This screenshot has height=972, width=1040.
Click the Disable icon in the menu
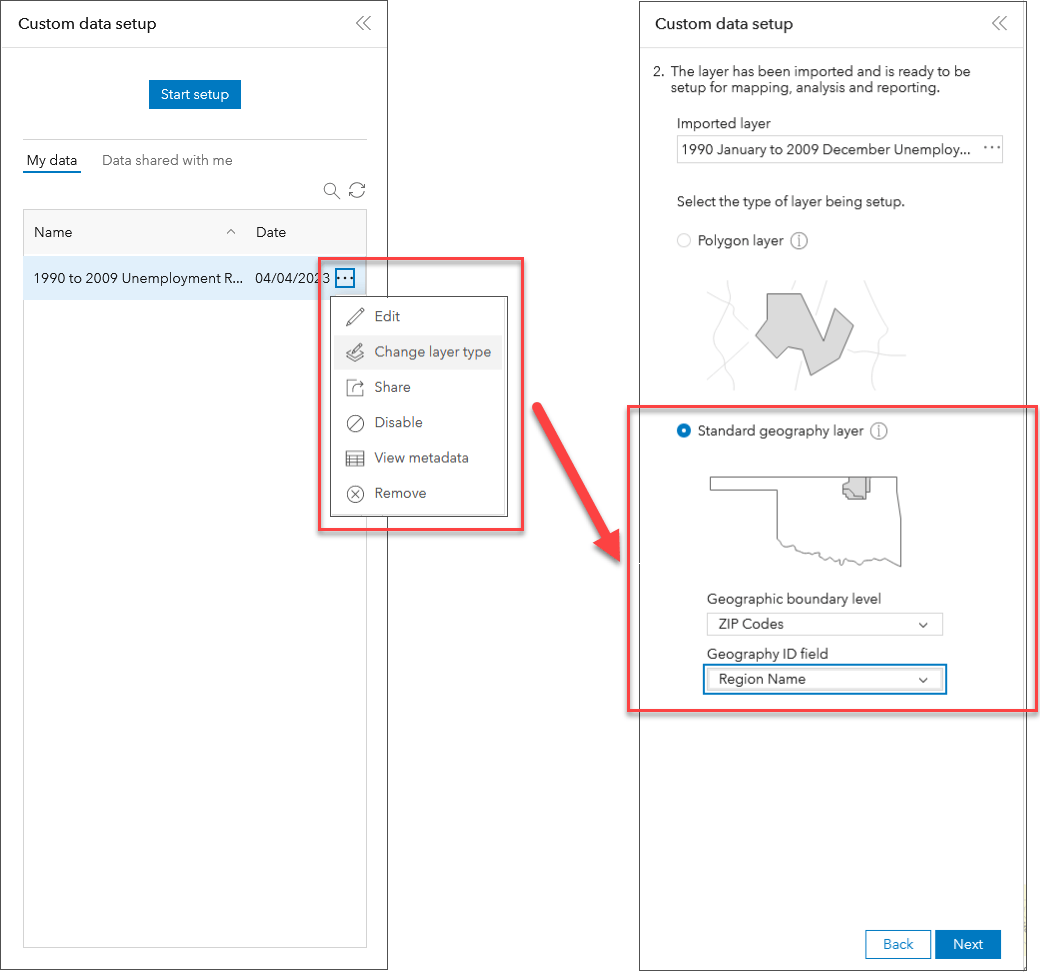click(x=356, y=422)
